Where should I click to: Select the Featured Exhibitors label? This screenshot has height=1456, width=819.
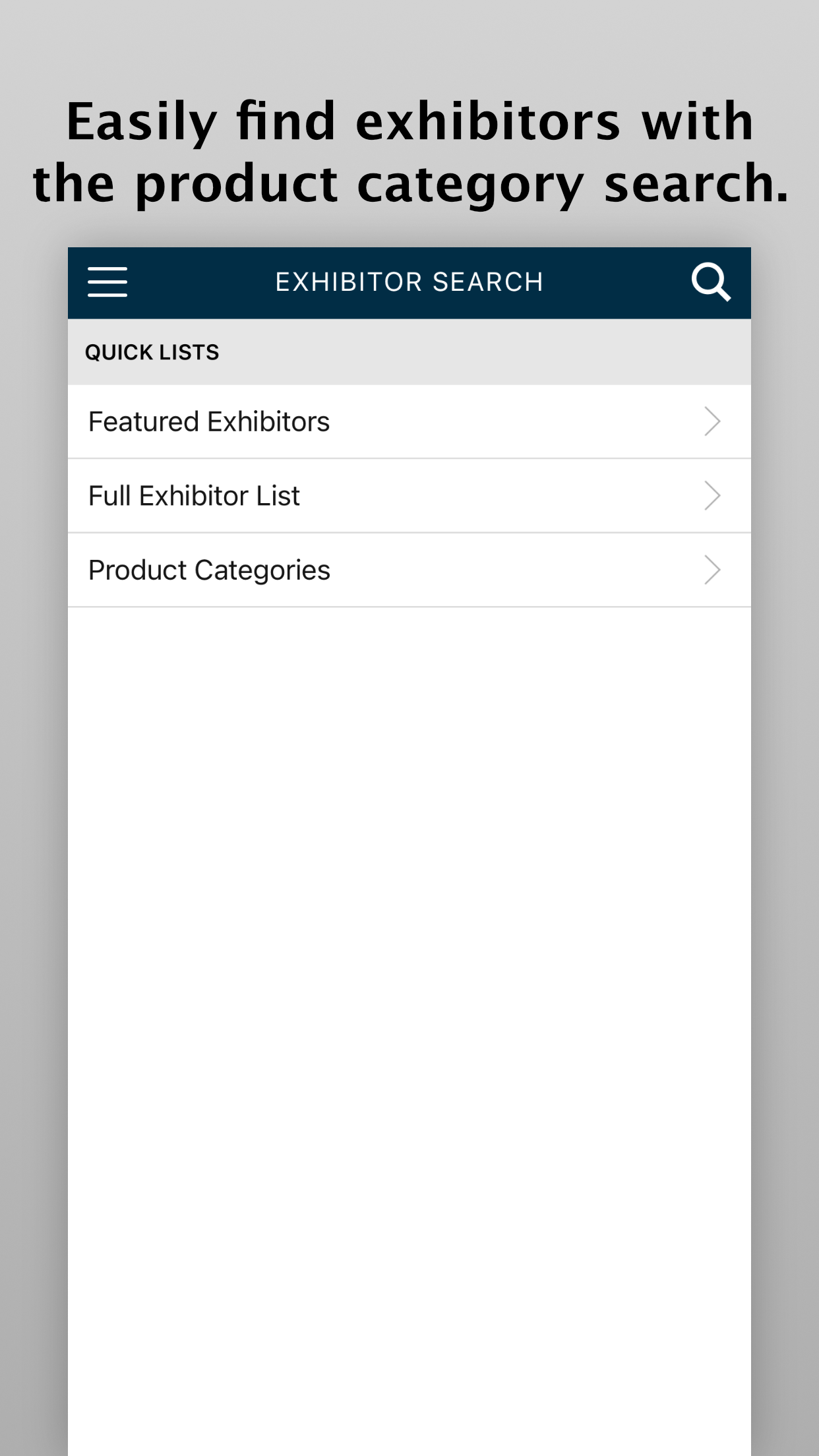(x=209, y=421)
